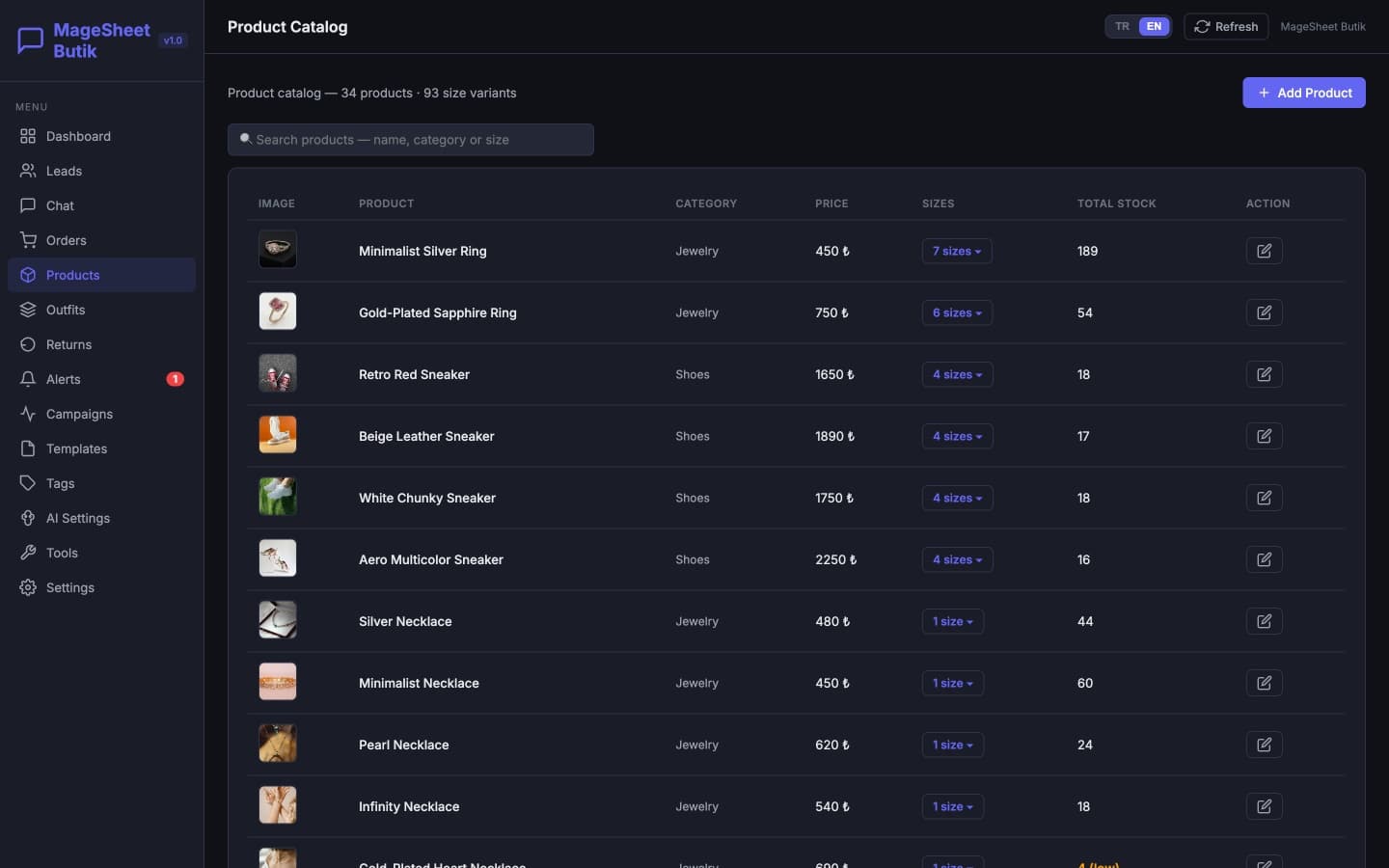Viewport: 1389px width, 868px height.
Task: Go to Dashboard in sidebar menu
Action: coord(101,136)
